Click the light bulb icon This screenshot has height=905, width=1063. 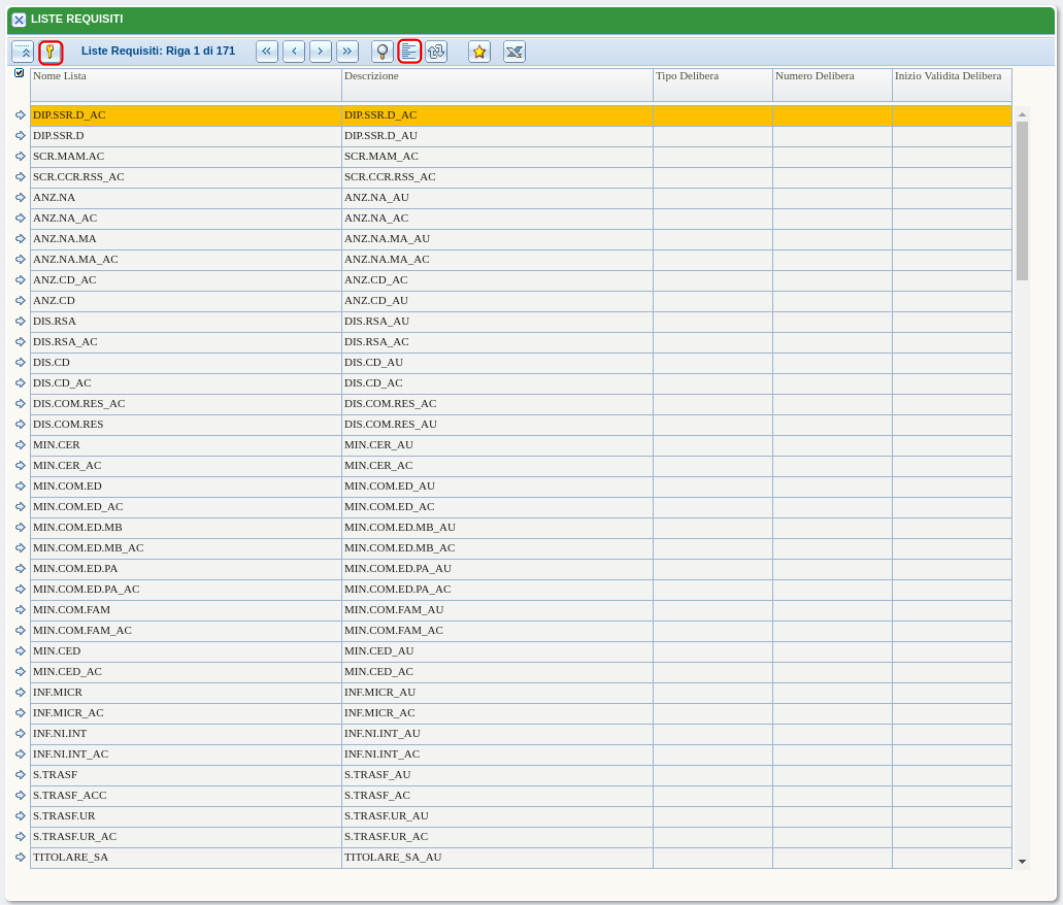click(382, 52)
